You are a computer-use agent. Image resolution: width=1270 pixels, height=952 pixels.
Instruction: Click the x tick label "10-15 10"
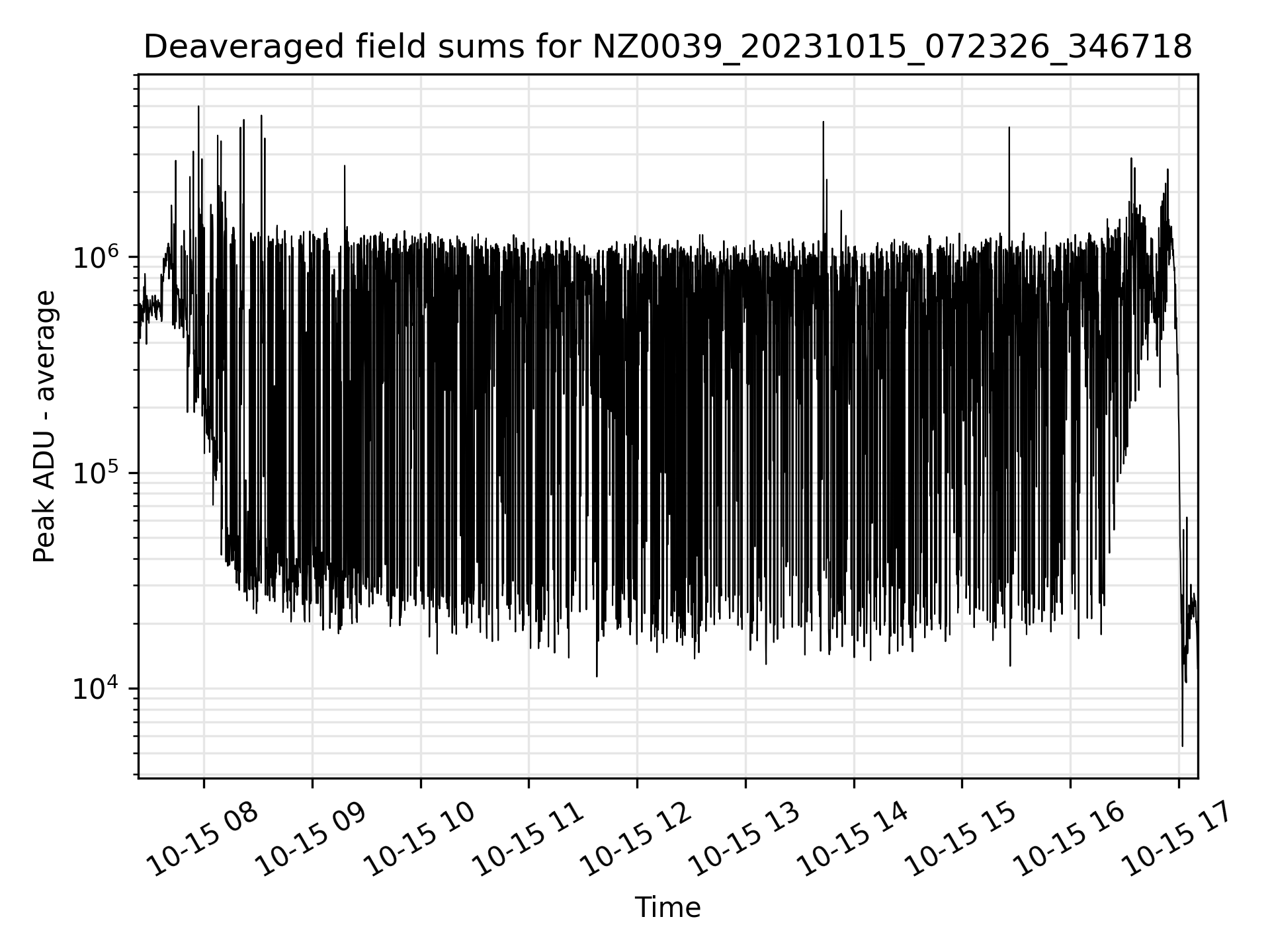click(x=419, y=838)
